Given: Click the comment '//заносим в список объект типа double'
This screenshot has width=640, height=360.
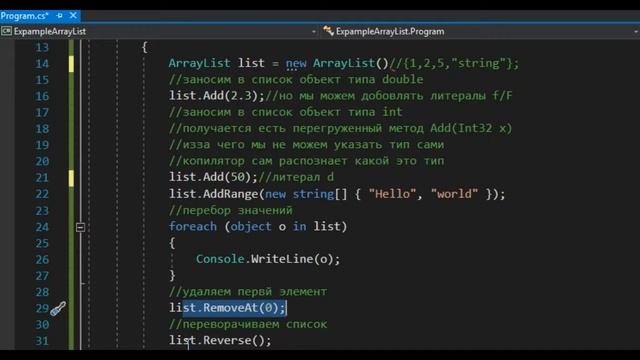Looking at the screenshot, I should [296, 80].
